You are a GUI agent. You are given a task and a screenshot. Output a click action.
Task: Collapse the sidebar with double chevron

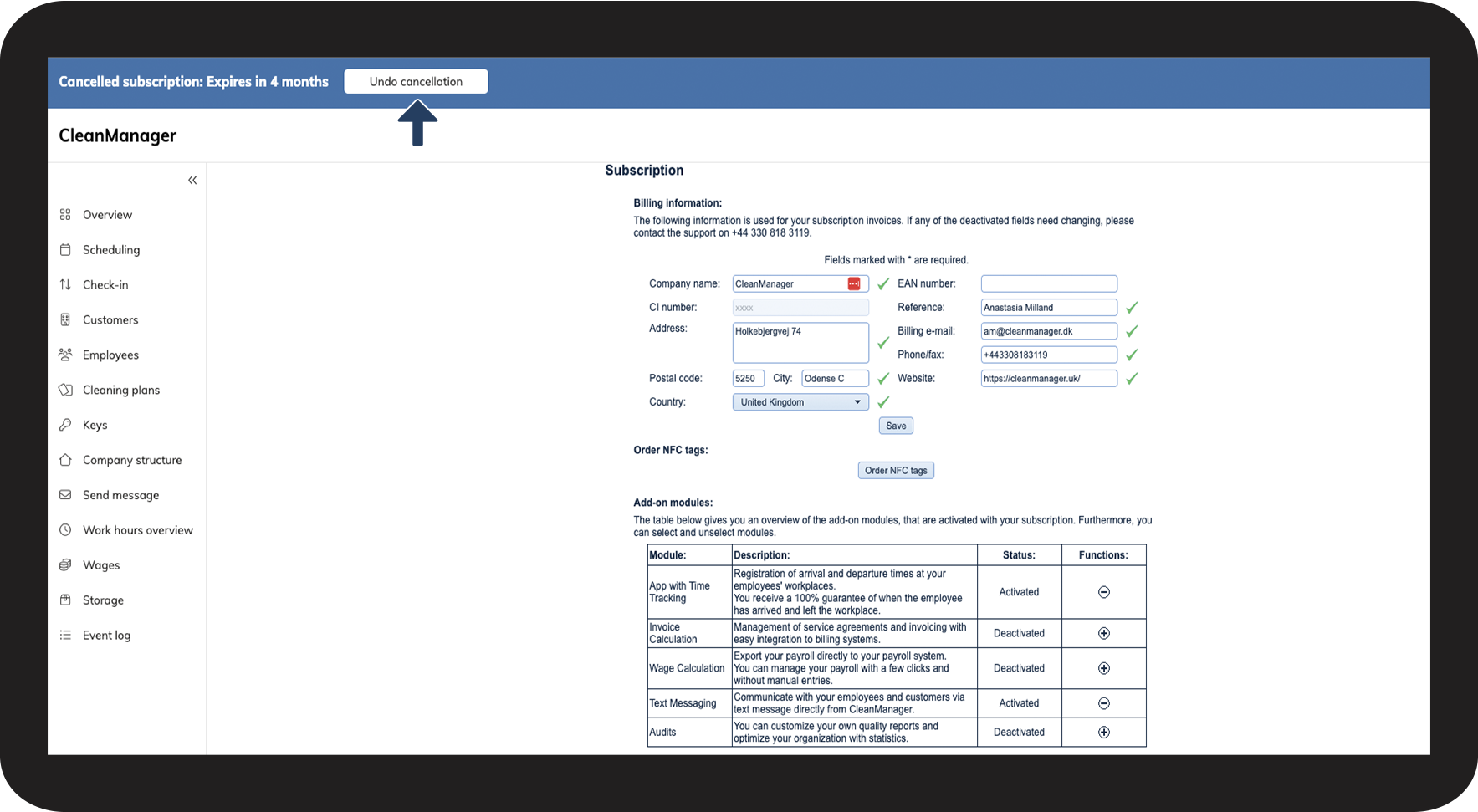[x=192, y=180]
